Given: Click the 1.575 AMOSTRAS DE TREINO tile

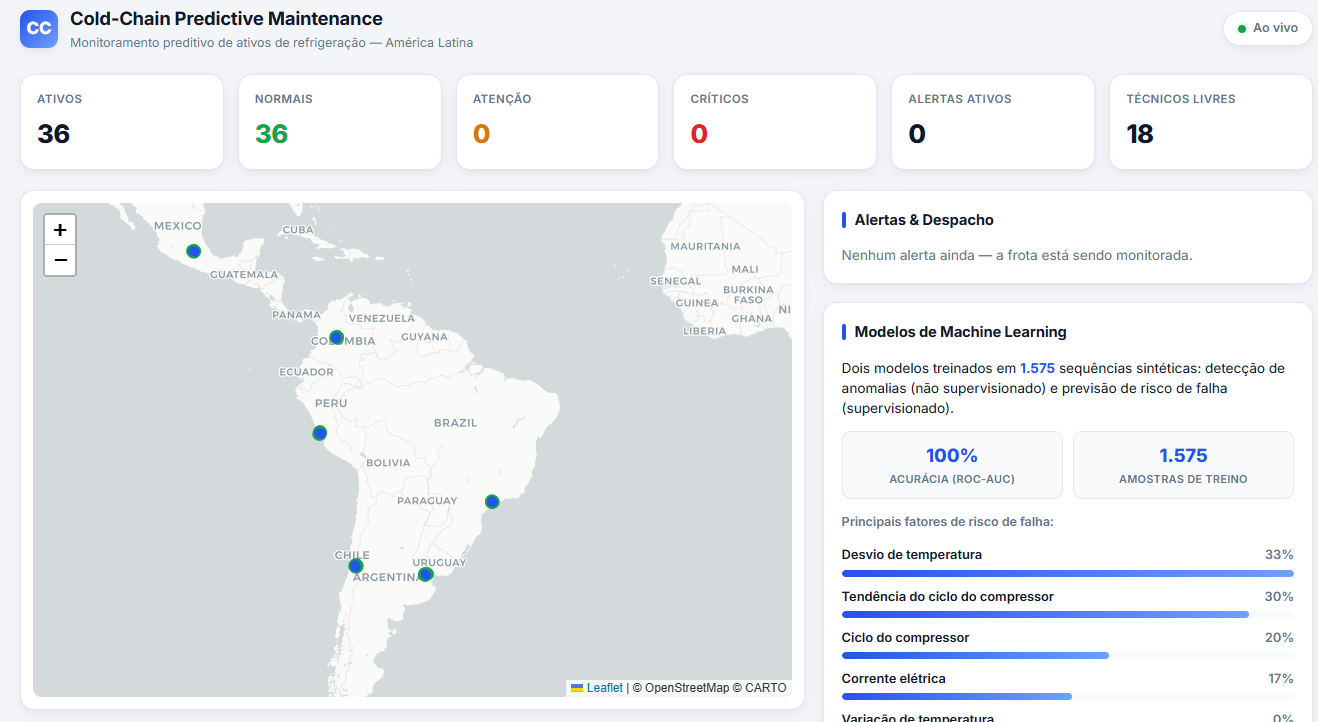Looking at the screenshot, I should pyautogui.click(x=1183, y=465).
